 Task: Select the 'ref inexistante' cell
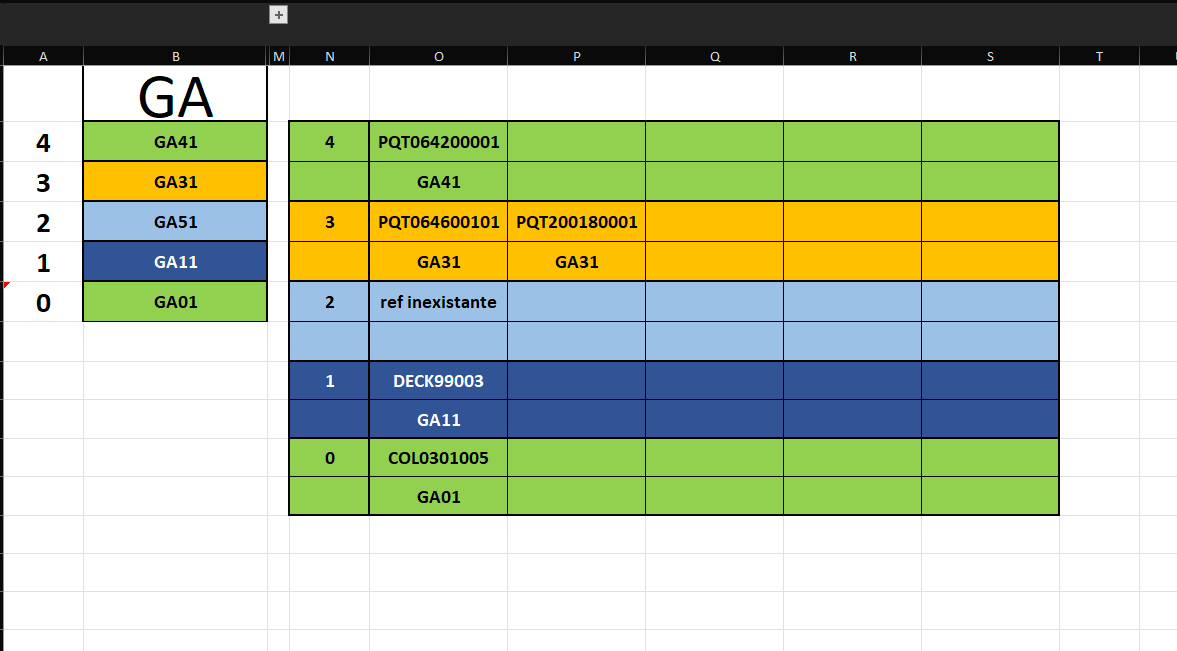tap(438, 302)
